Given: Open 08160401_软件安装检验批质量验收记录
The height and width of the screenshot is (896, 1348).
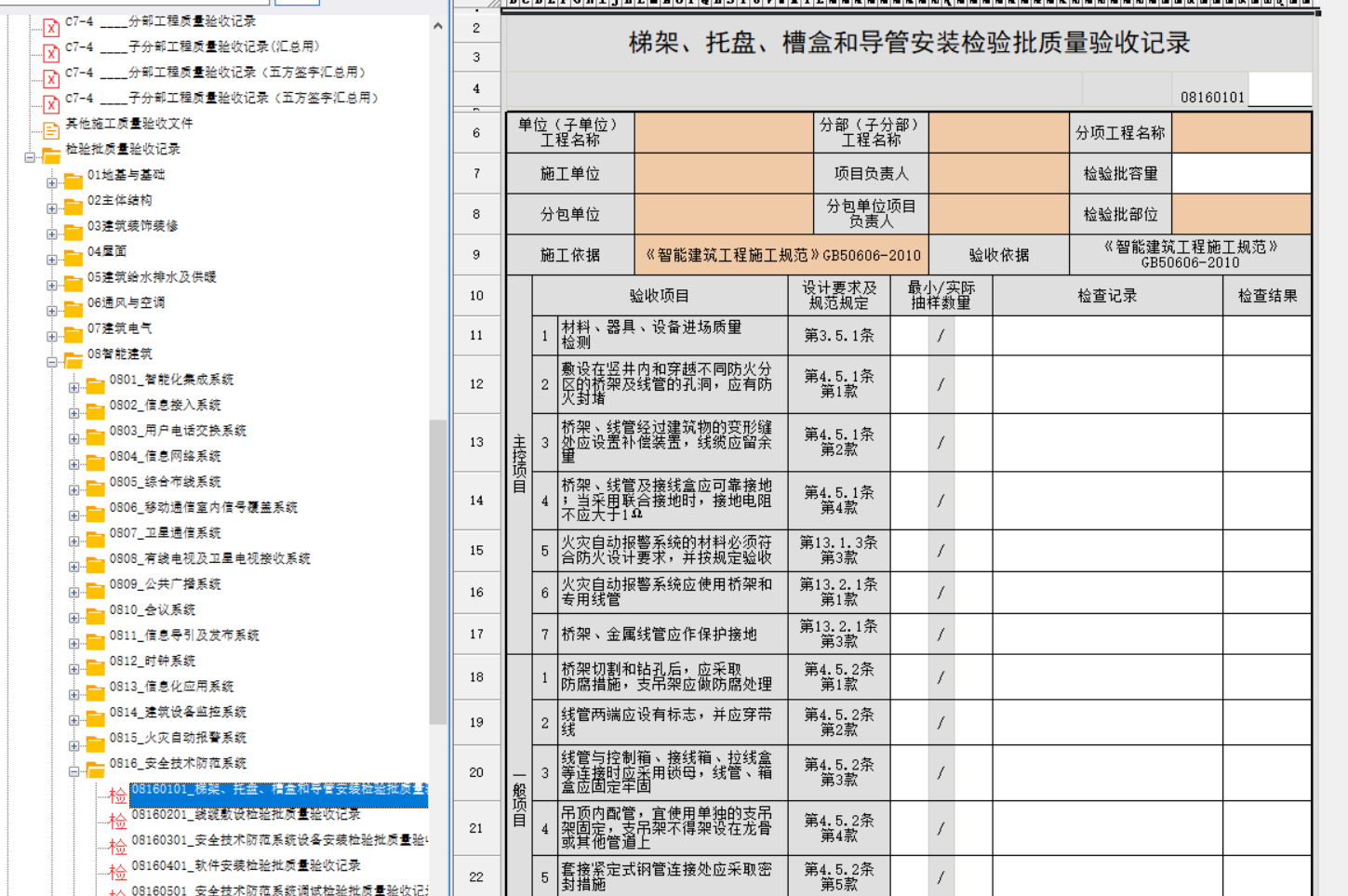Looking at the screenshot, I should (246, 865).
